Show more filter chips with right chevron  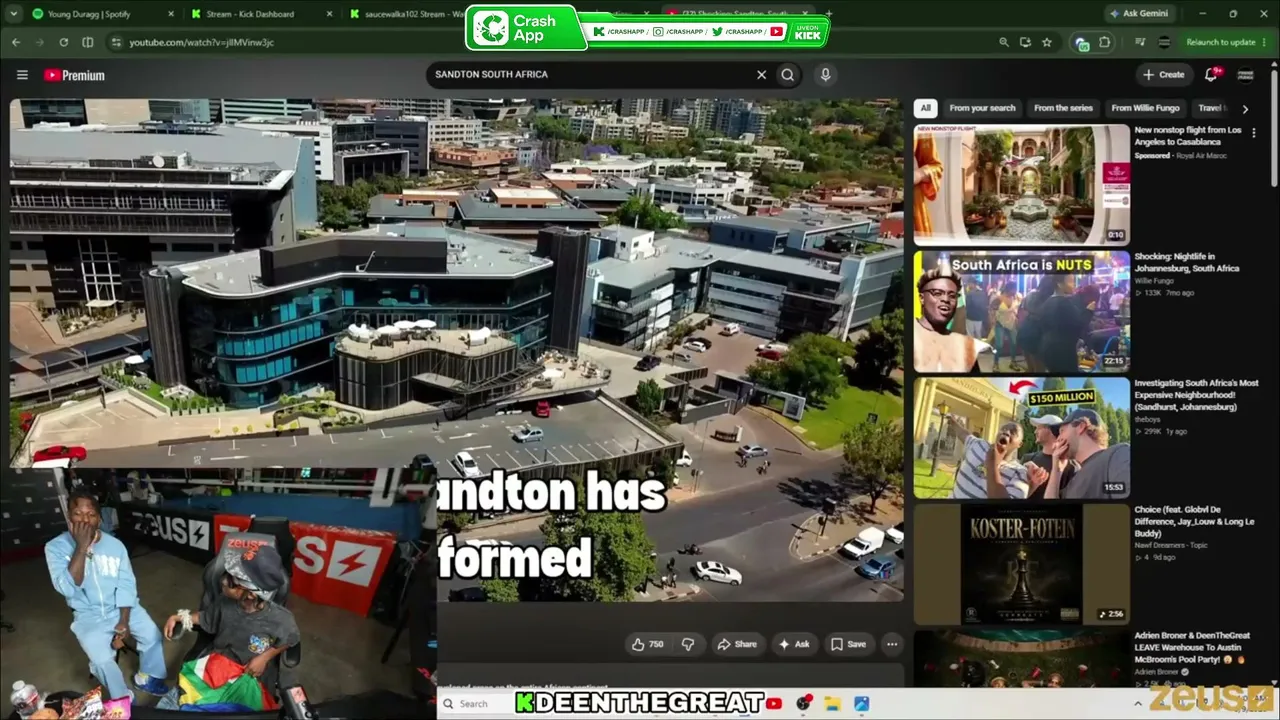click(1245, 108)
